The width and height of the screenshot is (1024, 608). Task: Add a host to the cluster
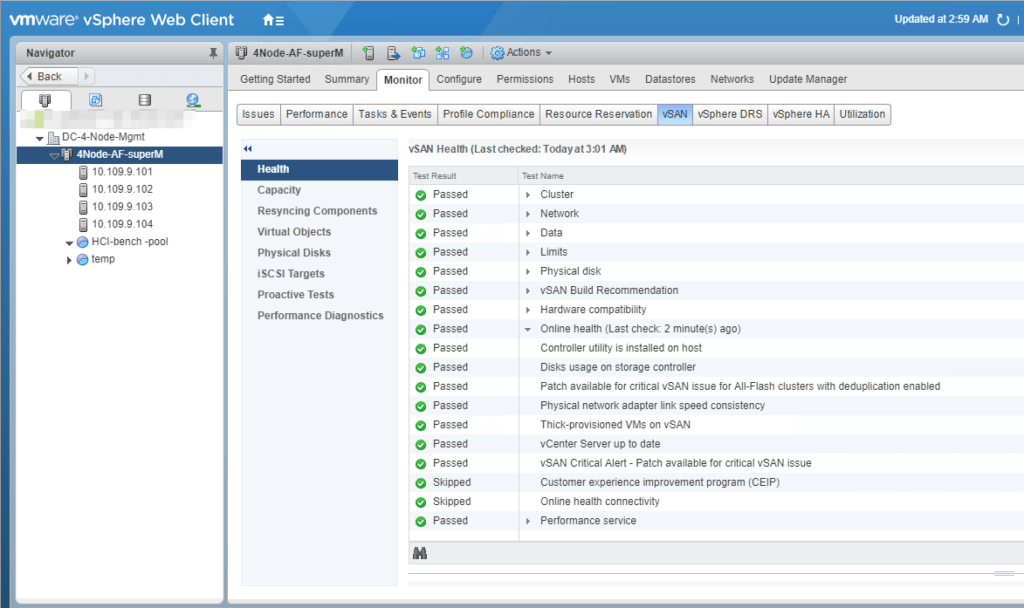(369, 52)
